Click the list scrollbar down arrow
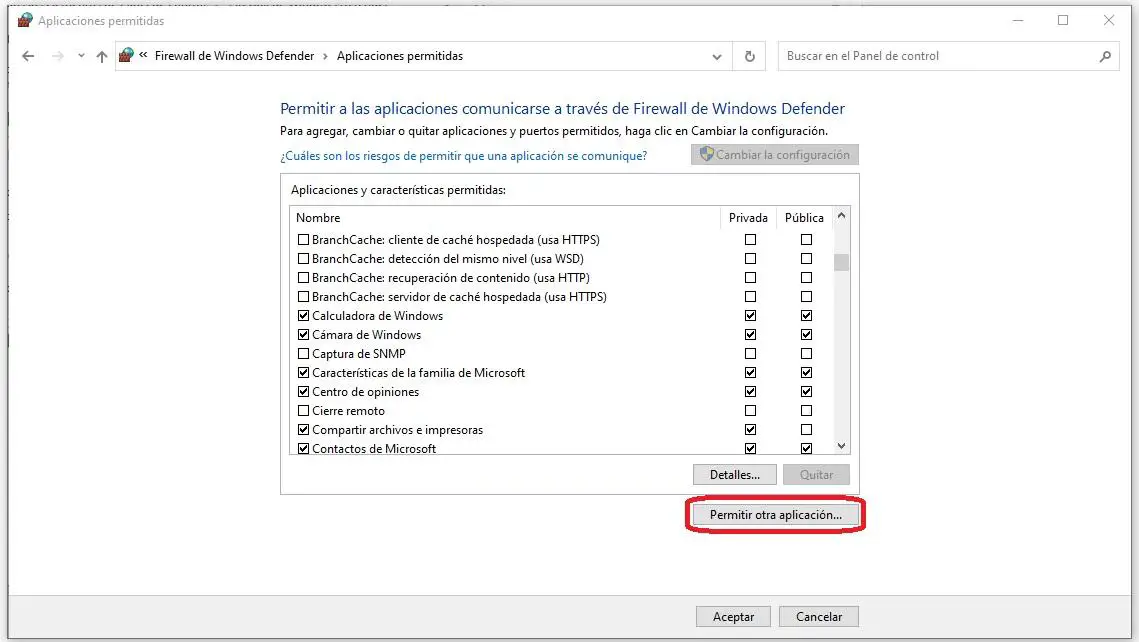Image resolution: width=1139 pixels, height=642 pixels. (x=841, y=446)
